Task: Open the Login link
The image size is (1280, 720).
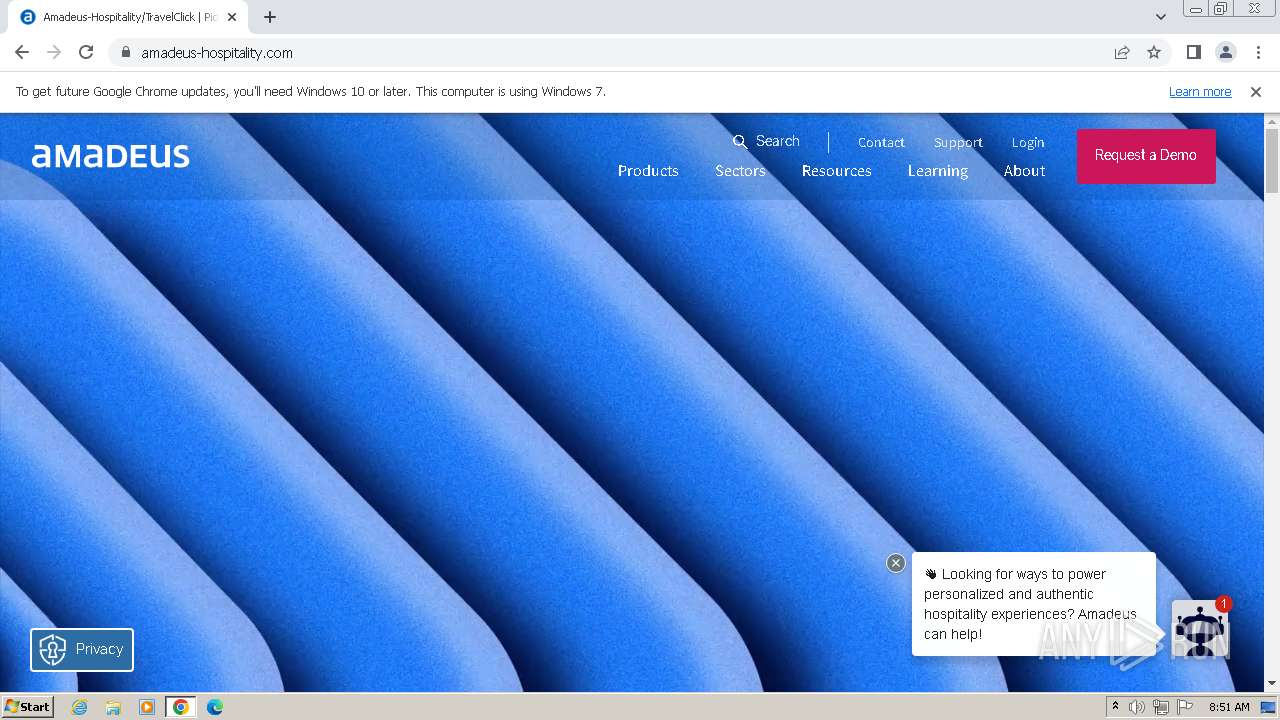Action: tap(1028, 142)
